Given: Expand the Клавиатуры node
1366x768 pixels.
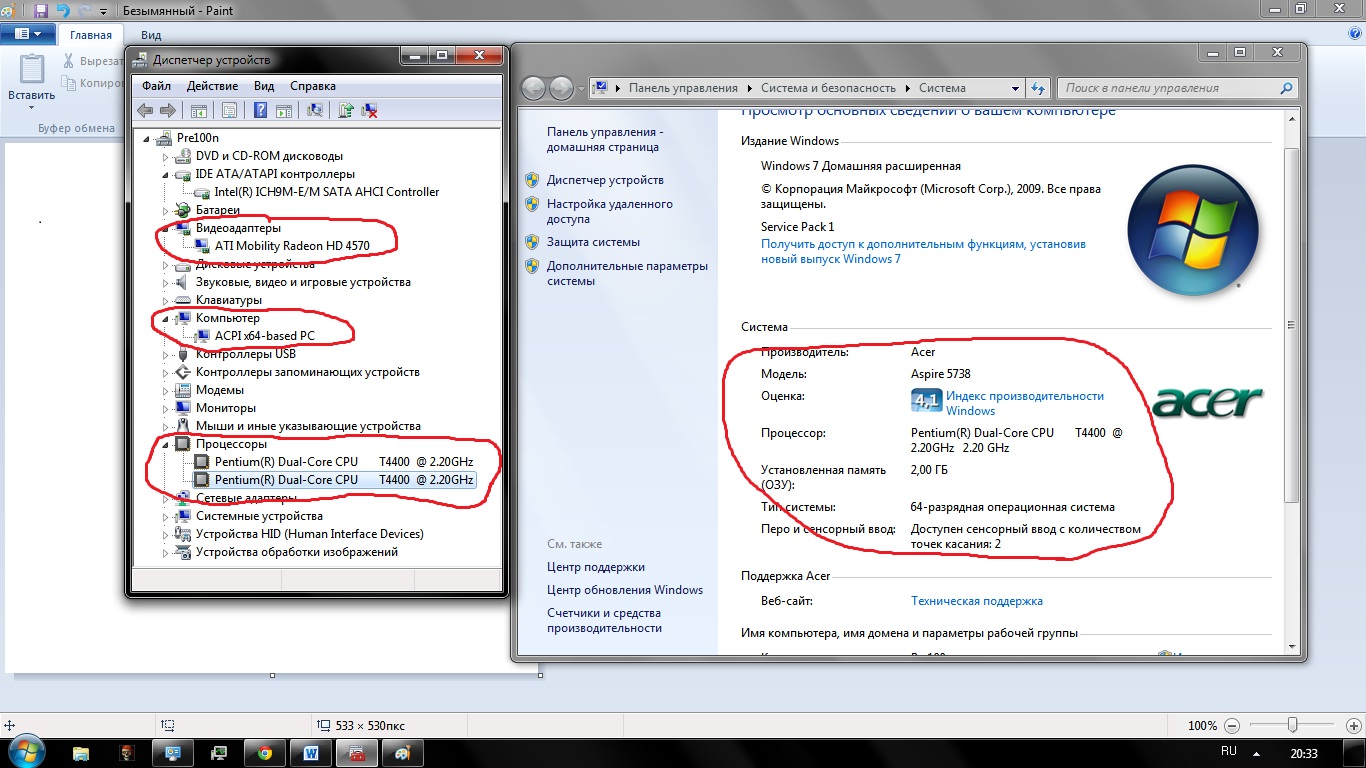Looking at the screenshot, I should click(x=166, y=300).
